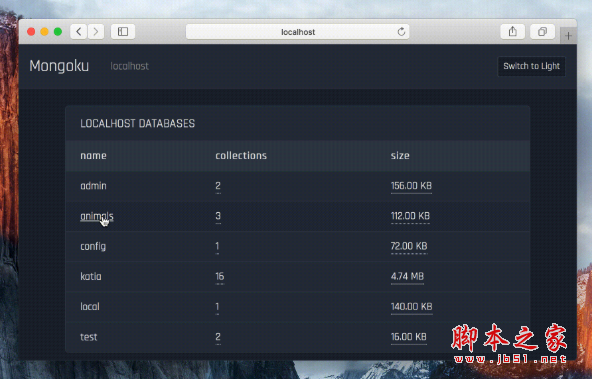This screenshot has height=379, width=592.
Task: Click the size column header
Action: [x=400, y=156]
